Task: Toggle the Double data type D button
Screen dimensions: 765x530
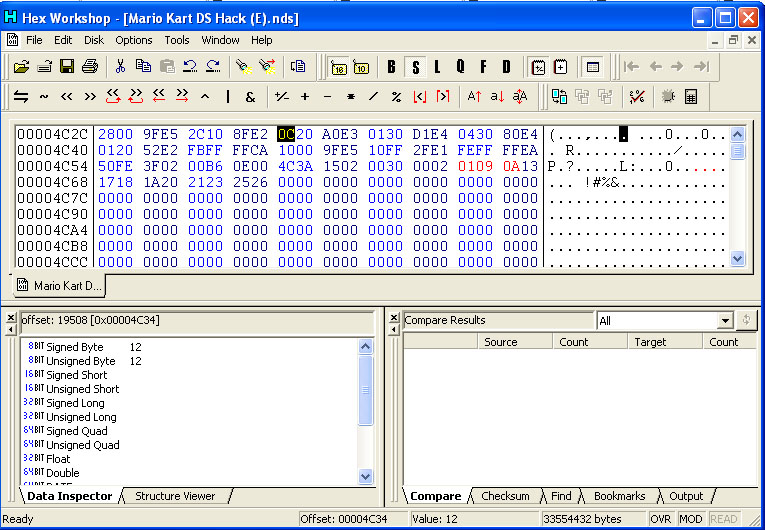Action: pyautogui.click(x=506, y=67)
